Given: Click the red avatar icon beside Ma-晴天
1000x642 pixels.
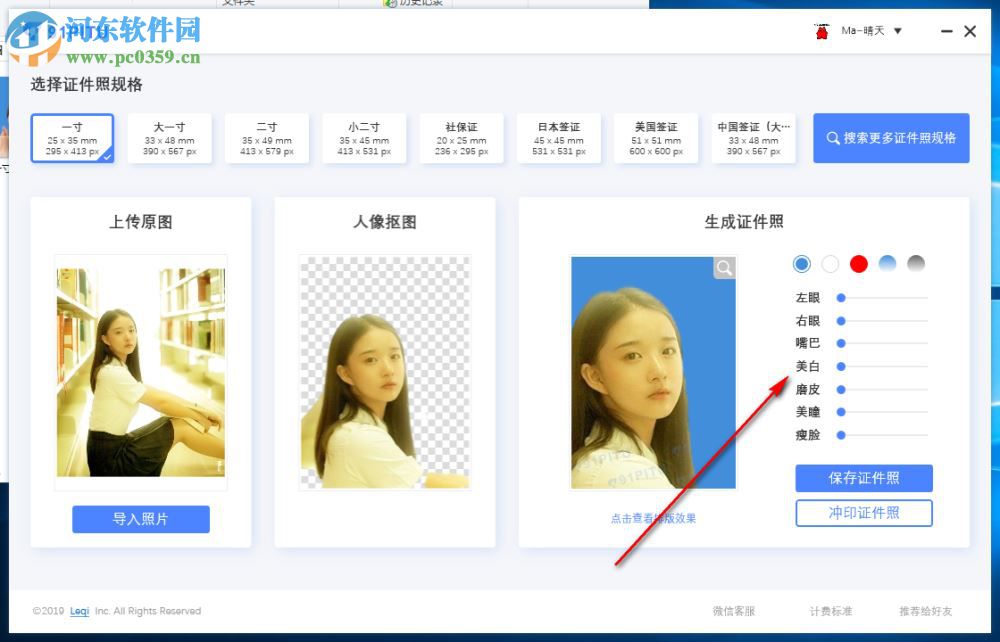Looking at the screenshot, I should coord(822,31).
